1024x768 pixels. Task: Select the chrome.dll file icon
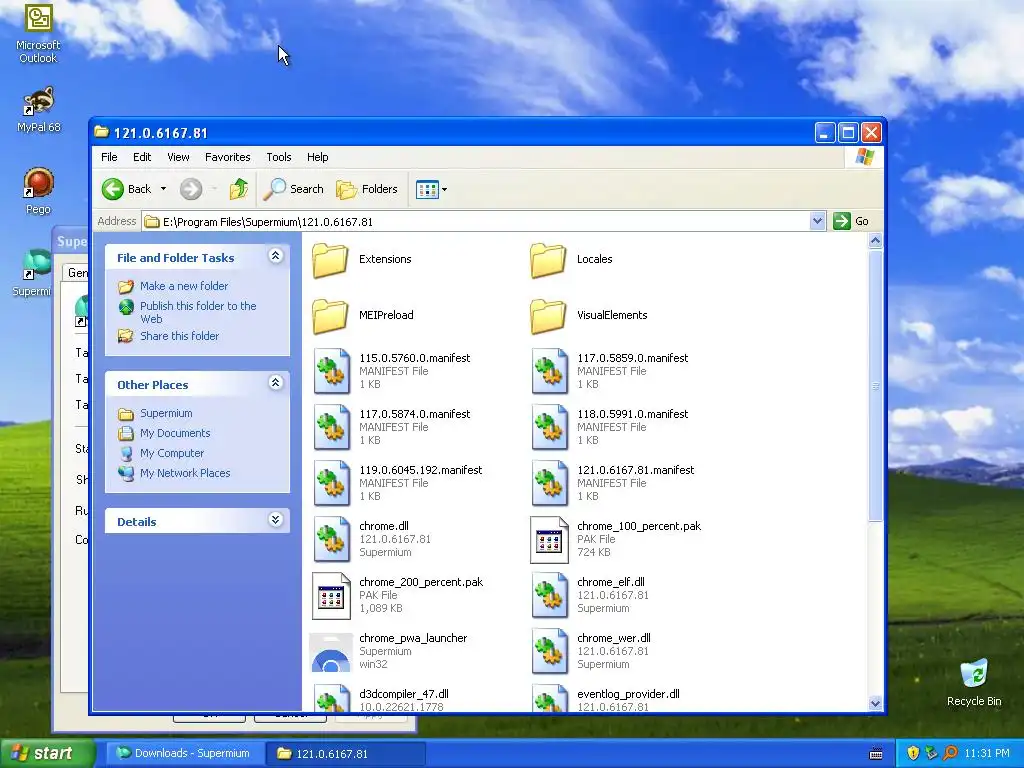coord(331,539)
